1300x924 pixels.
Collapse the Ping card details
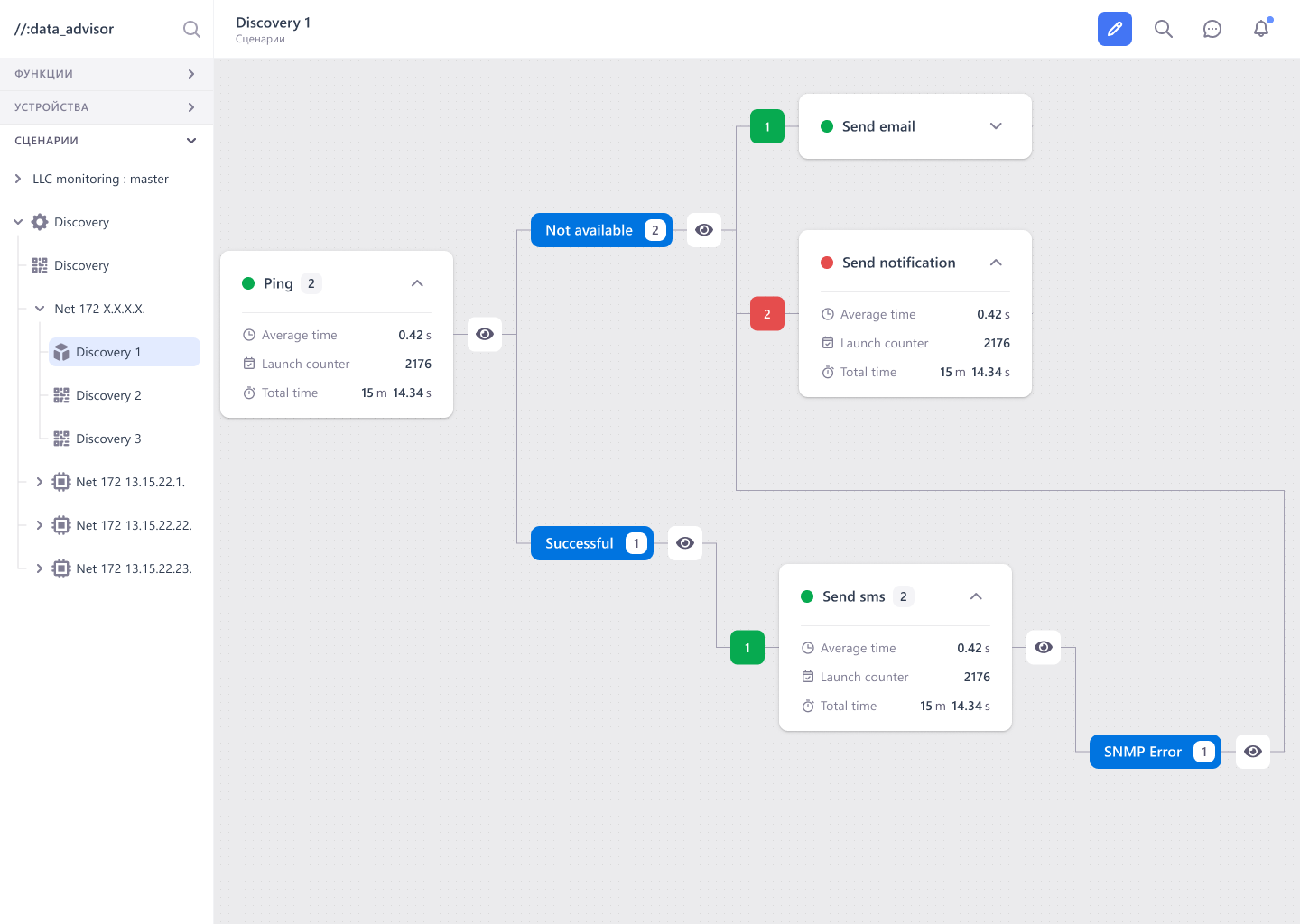[417, 283]
